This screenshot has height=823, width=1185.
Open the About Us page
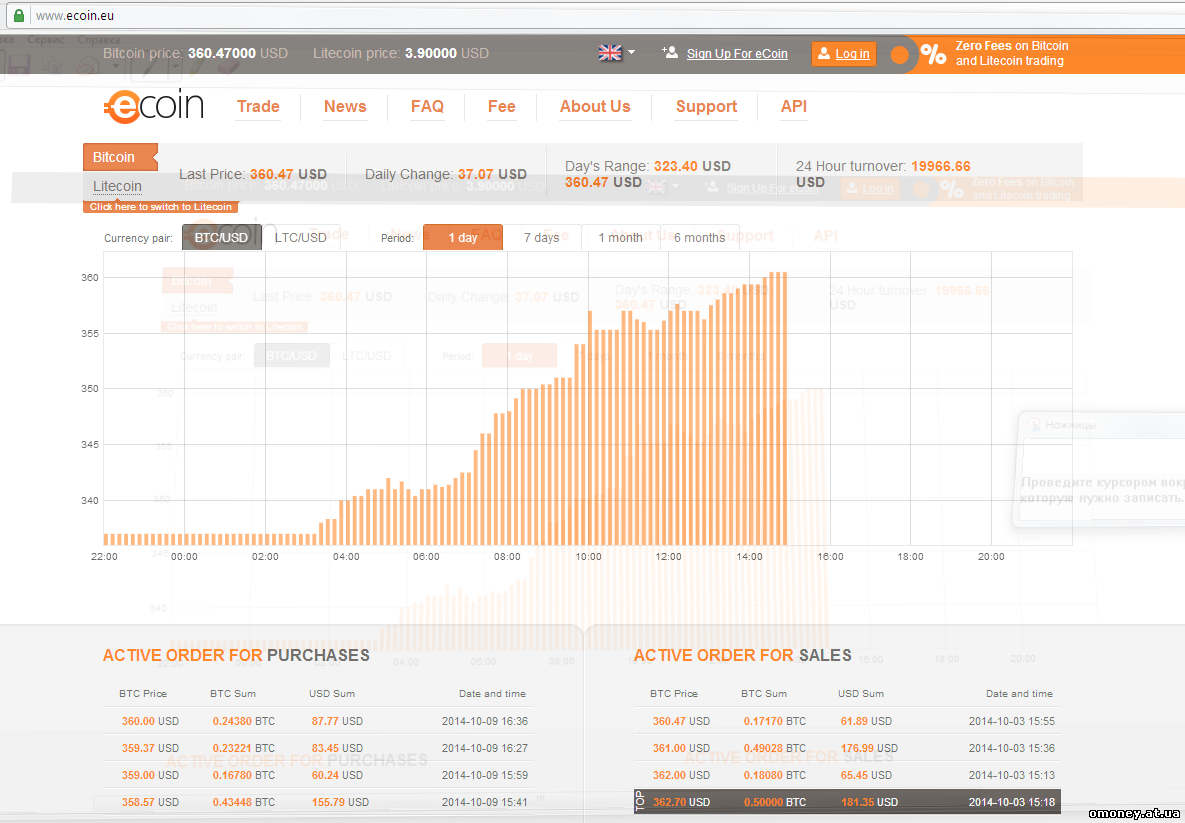point(595,107)
